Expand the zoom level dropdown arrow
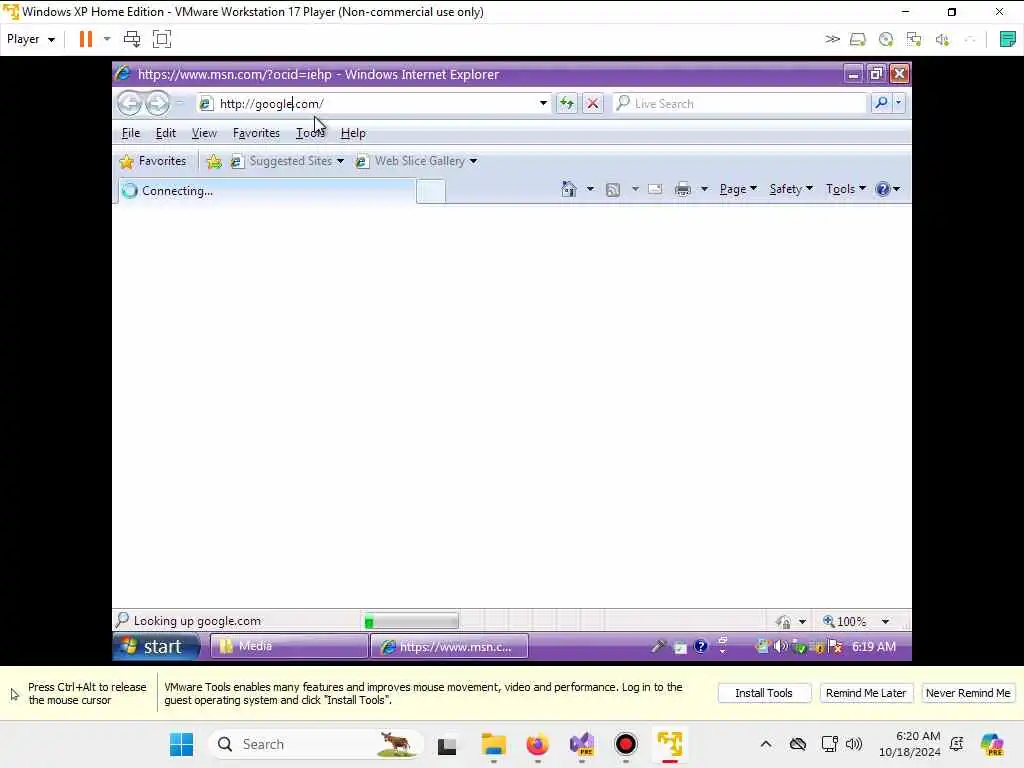This screenshot has height=768, width=1024. point(885,622)
